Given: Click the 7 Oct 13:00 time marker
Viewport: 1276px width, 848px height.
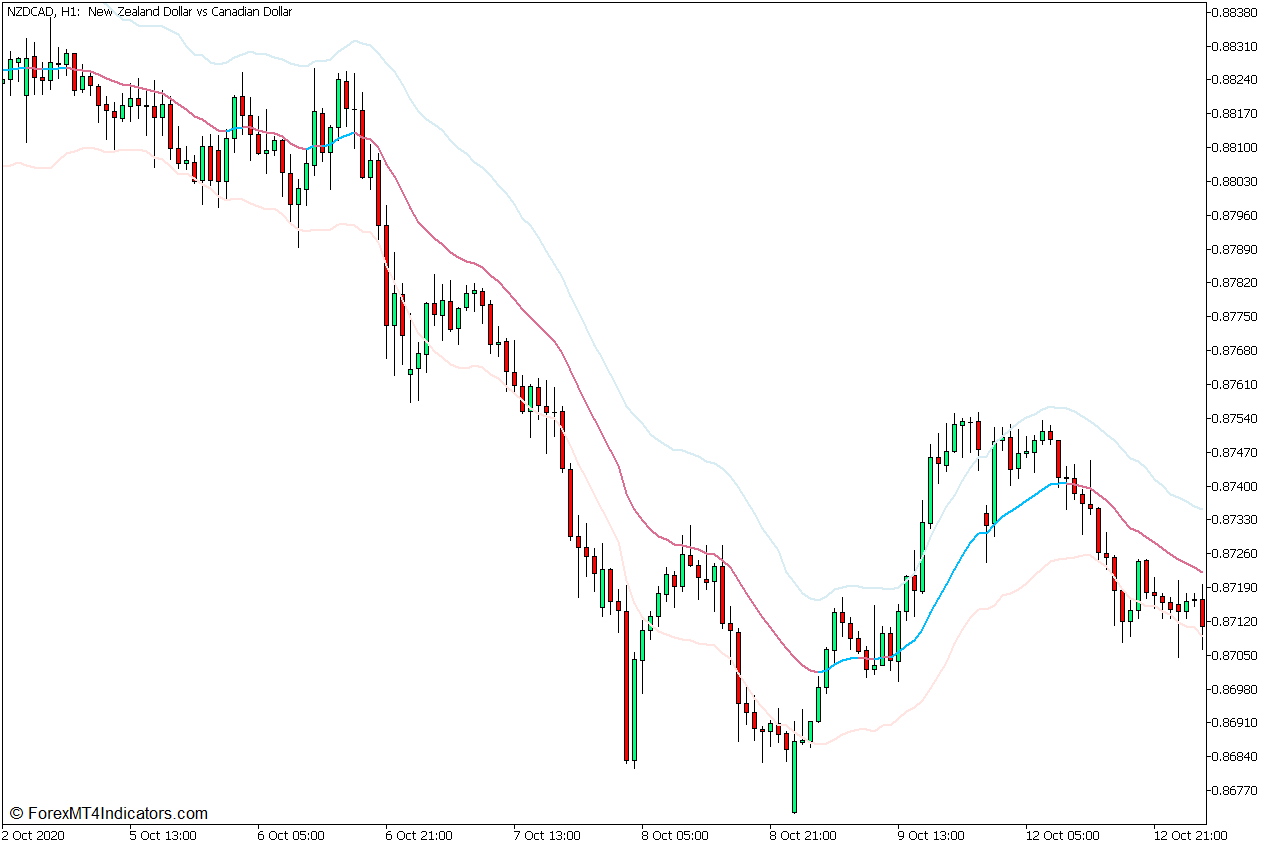Looking at the screenshot, I should pyautogui.click(x=547, y=835).
